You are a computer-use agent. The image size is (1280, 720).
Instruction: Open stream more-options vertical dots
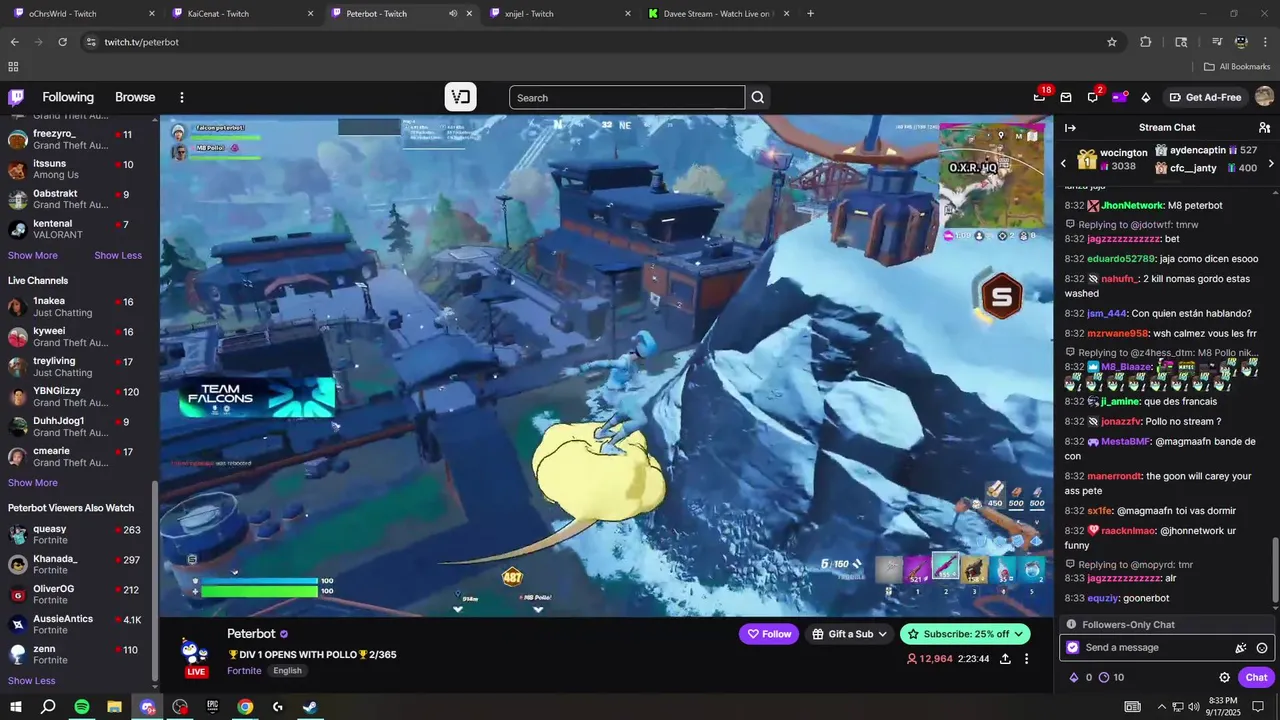[1026, 659]
